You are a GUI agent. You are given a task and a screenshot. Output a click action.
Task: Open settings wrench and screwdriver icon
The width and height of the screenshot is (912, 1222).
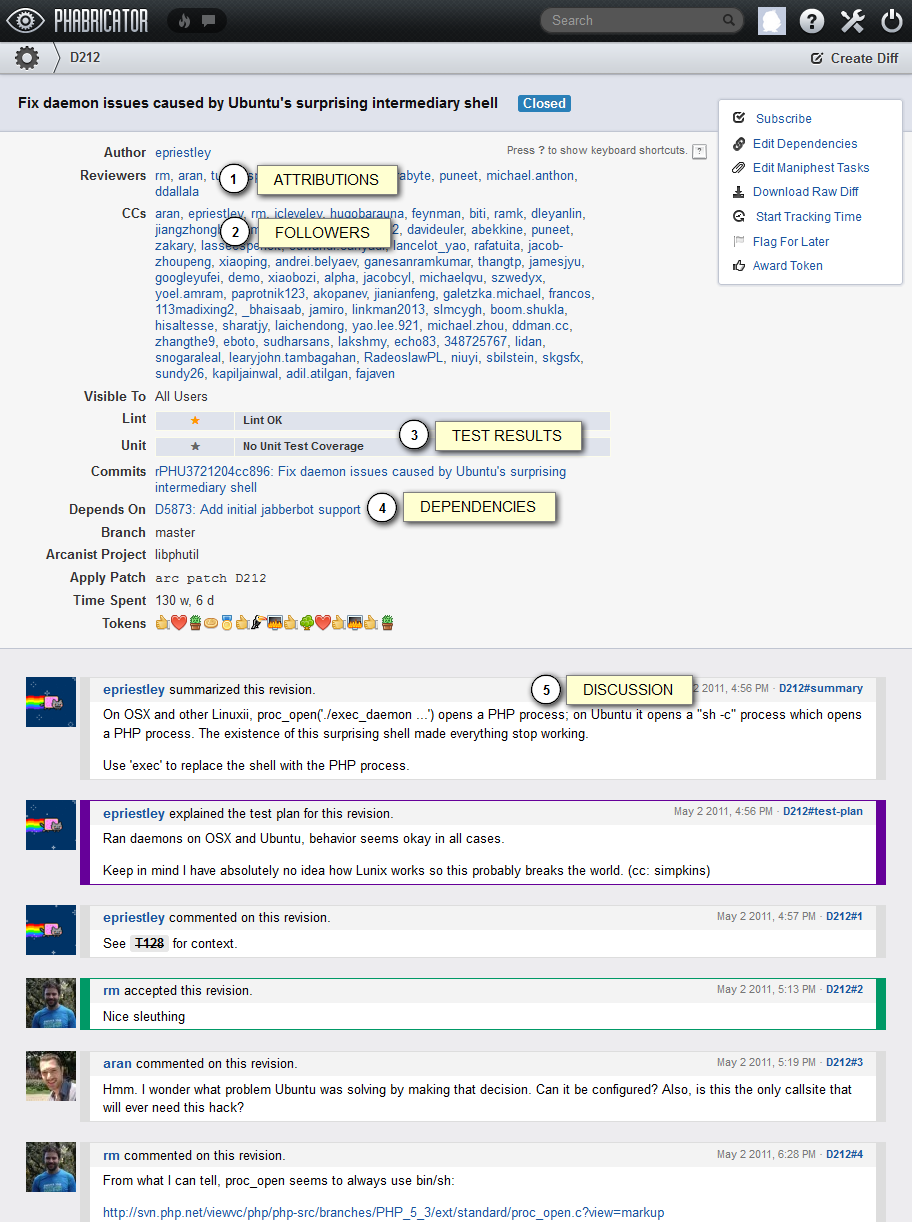click(x=852, y=21)
